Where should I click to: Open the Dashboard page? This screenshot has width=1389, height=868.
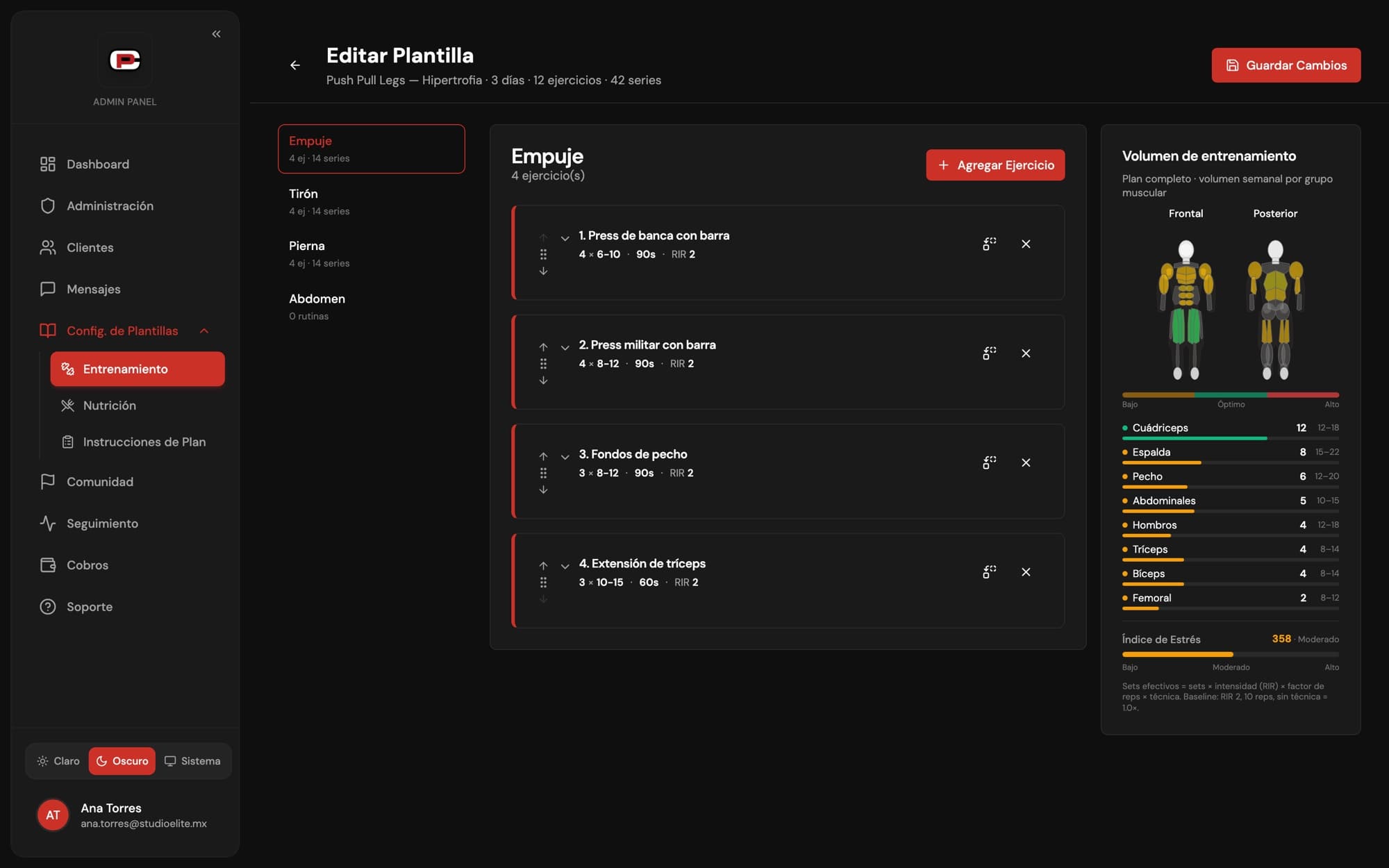(x=125, y=164)
